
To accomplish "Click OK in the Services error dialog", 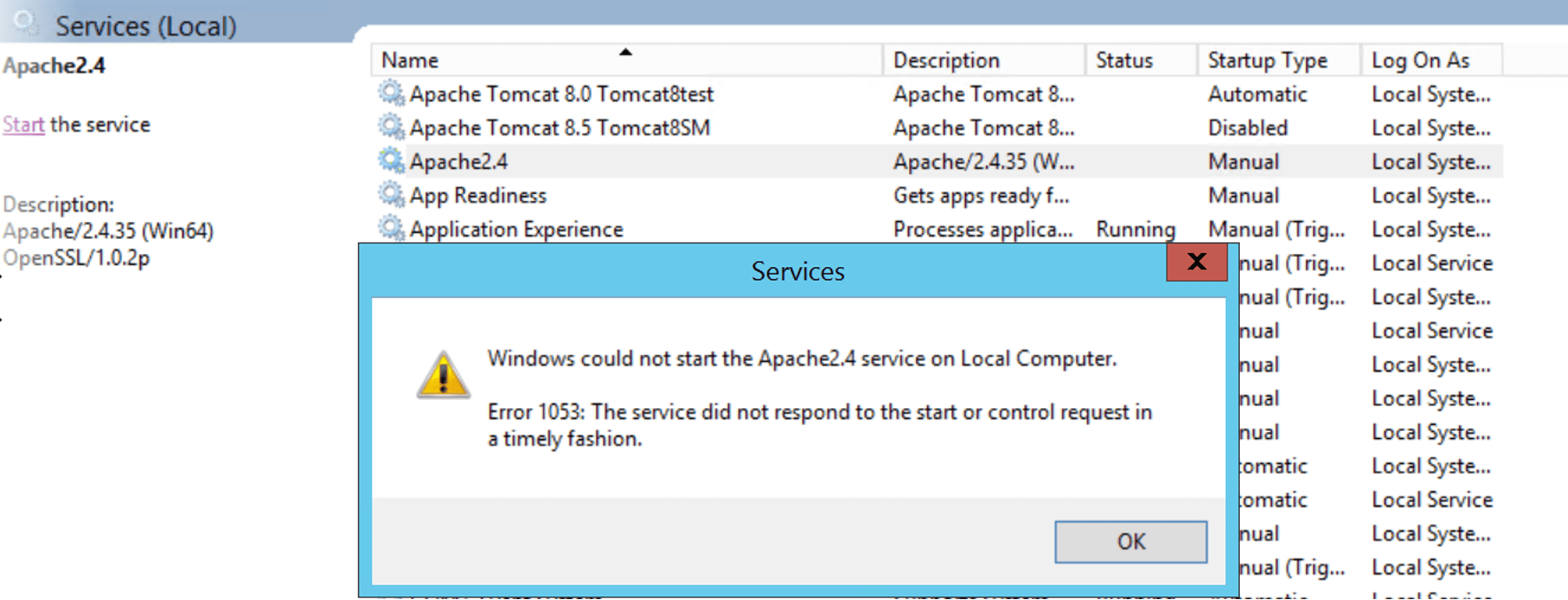I will (x=1130, y=542).
